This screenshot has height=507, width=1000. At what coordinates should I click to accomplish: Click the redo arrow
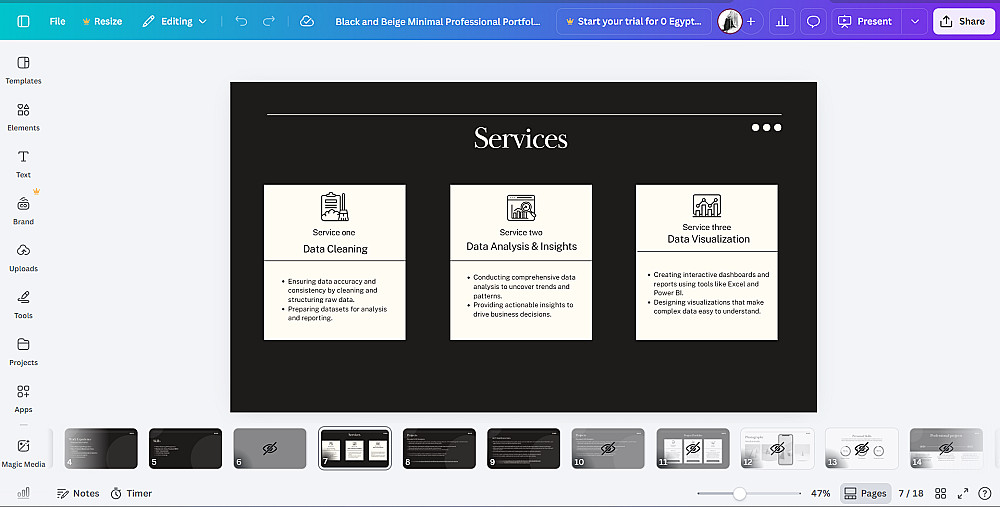(269, 21)
